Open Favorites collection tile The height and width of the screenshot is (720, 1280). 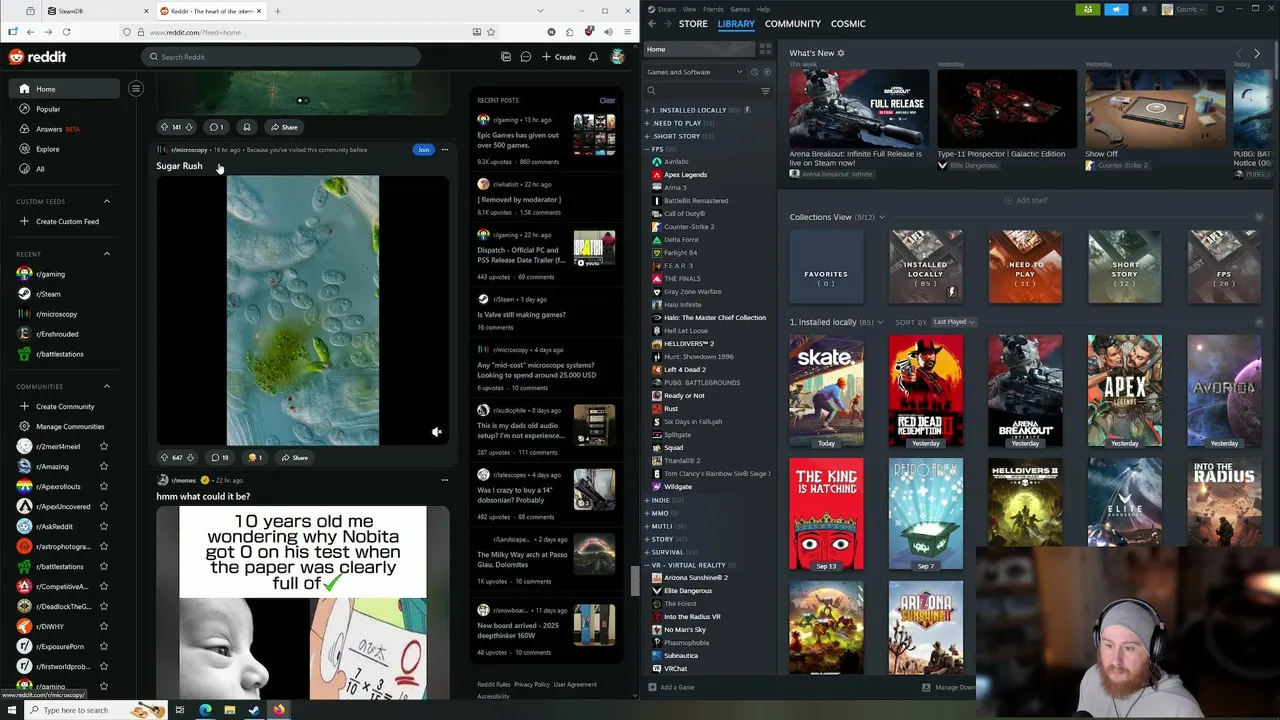826,267
